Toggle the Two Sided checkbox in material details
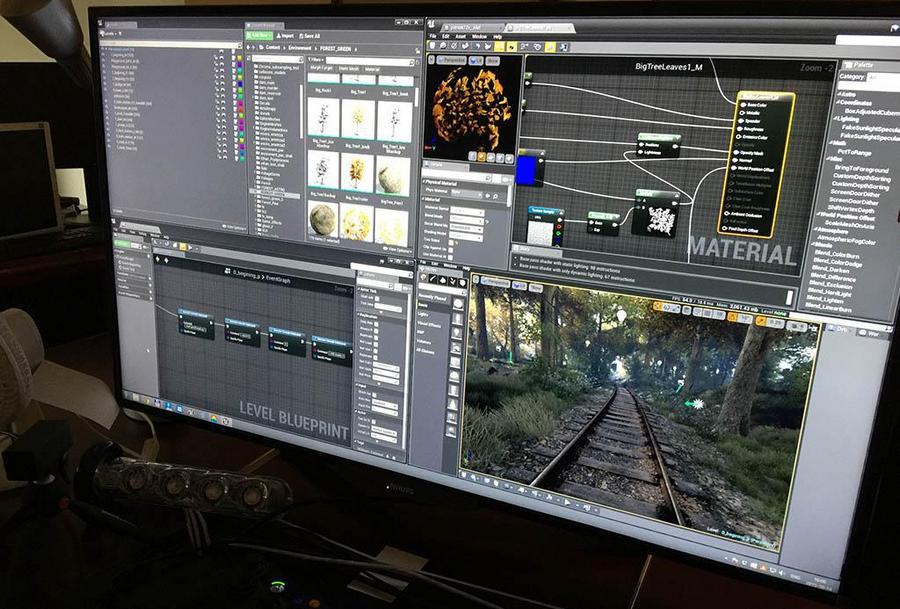 pyautogui.click(x=451, y=241)
